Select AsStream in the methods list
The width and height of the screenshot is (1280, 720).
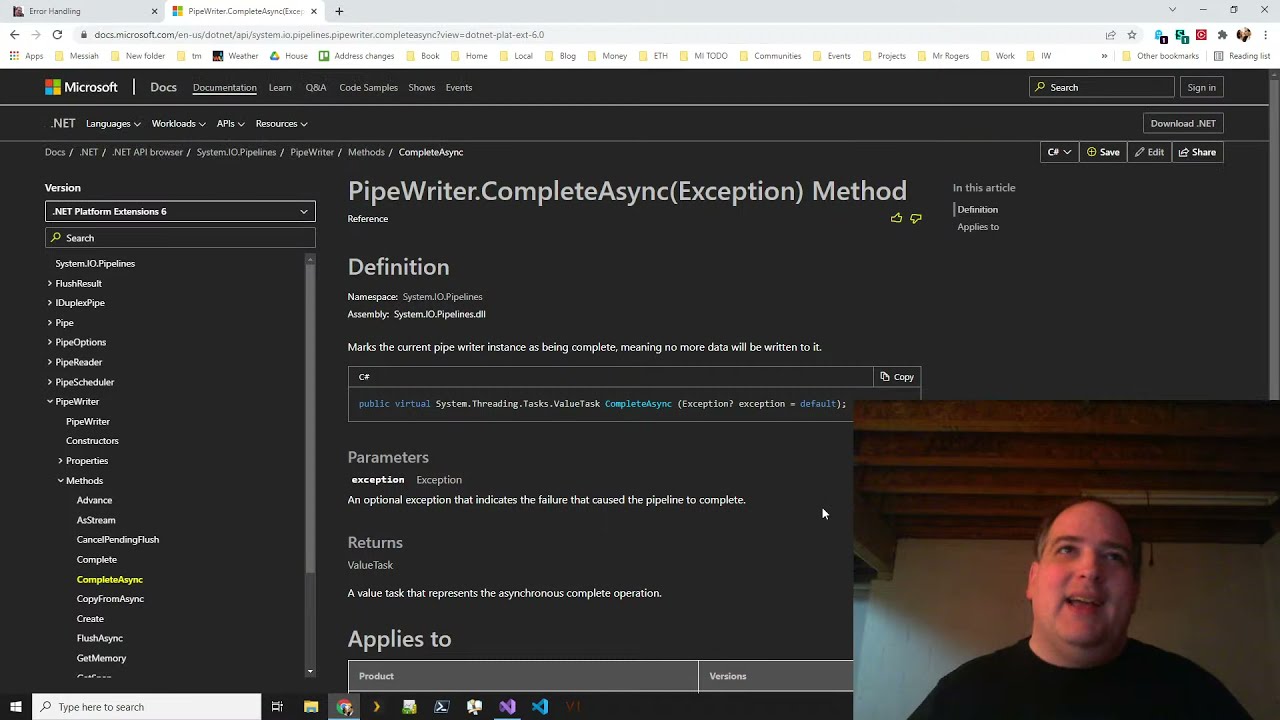coord(96,520)
